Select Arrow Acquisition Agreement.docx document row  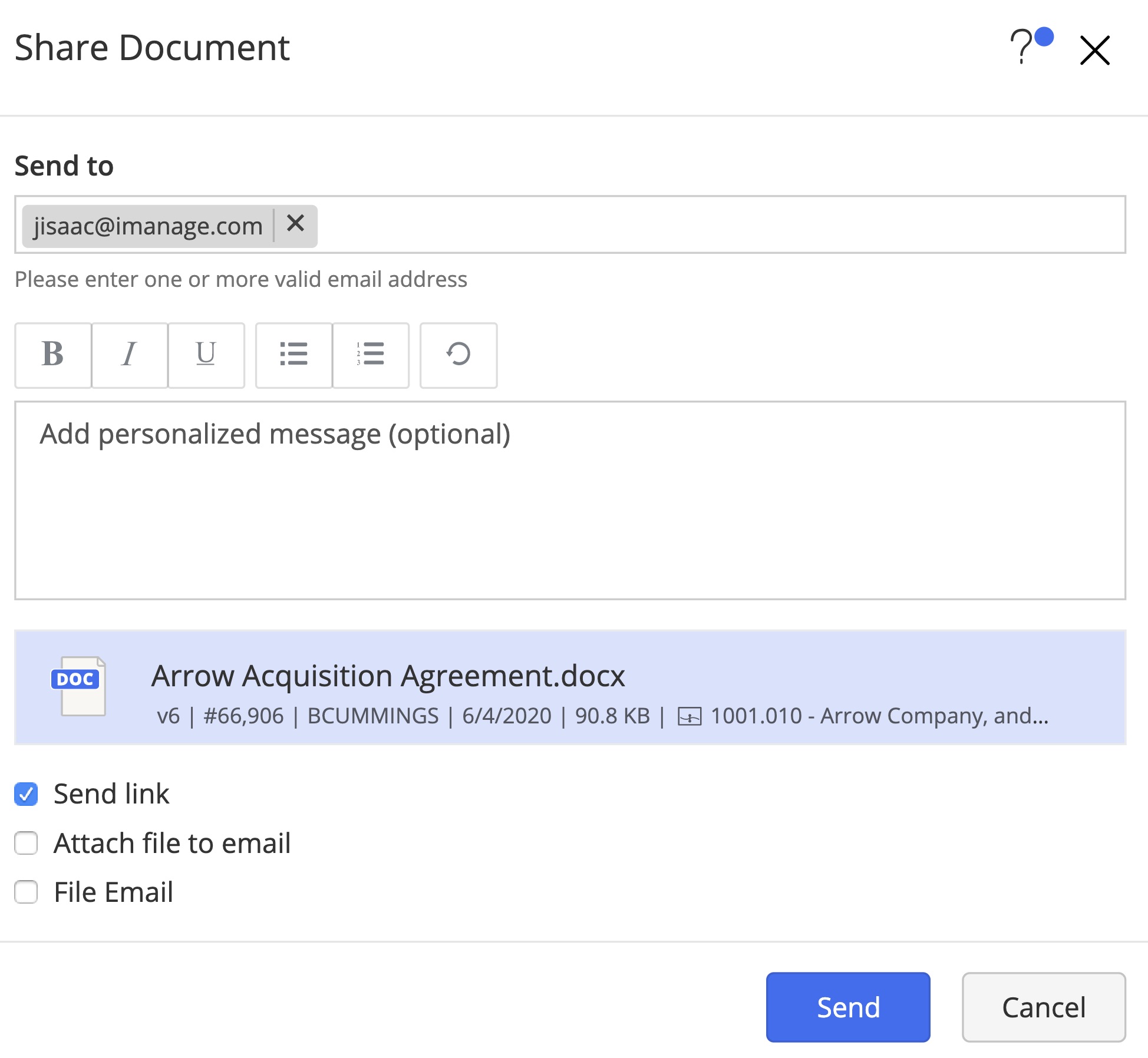pos(569,687)
